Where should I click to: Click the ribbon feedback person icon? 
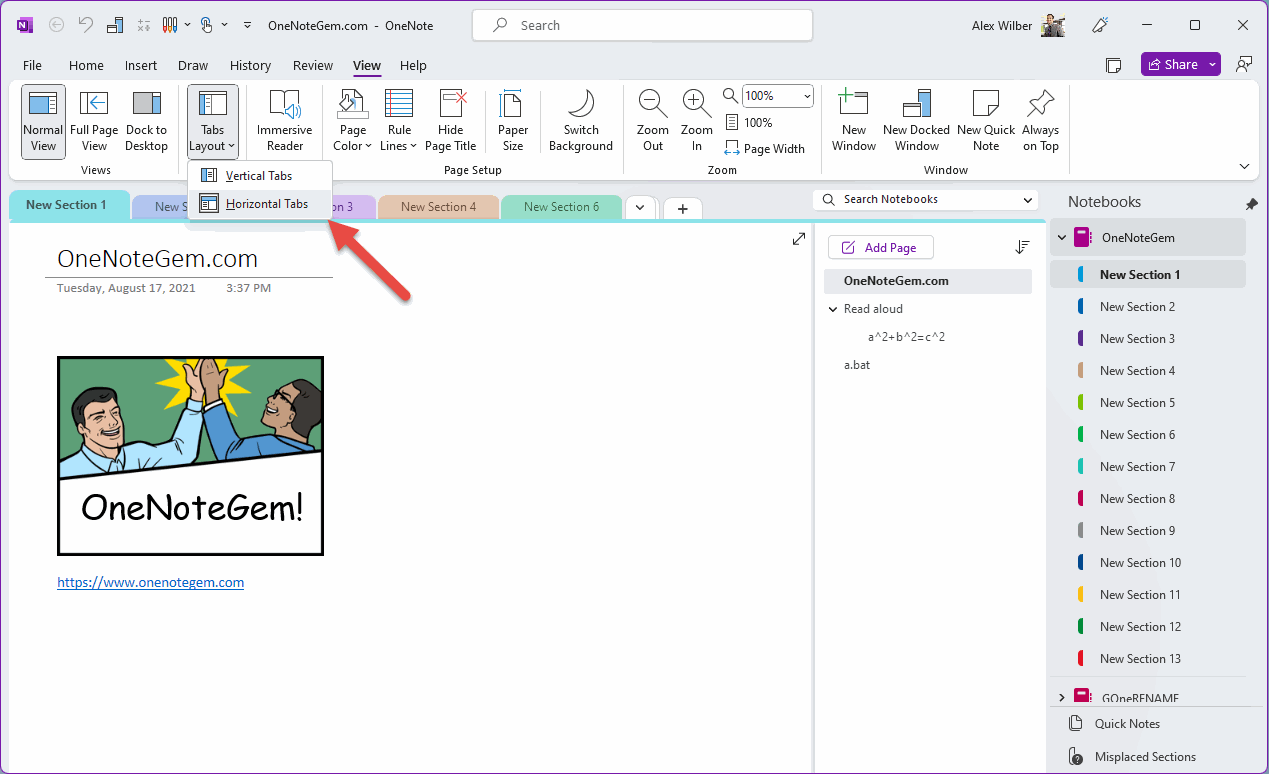pyautogui.click(x=1244, y=64)
